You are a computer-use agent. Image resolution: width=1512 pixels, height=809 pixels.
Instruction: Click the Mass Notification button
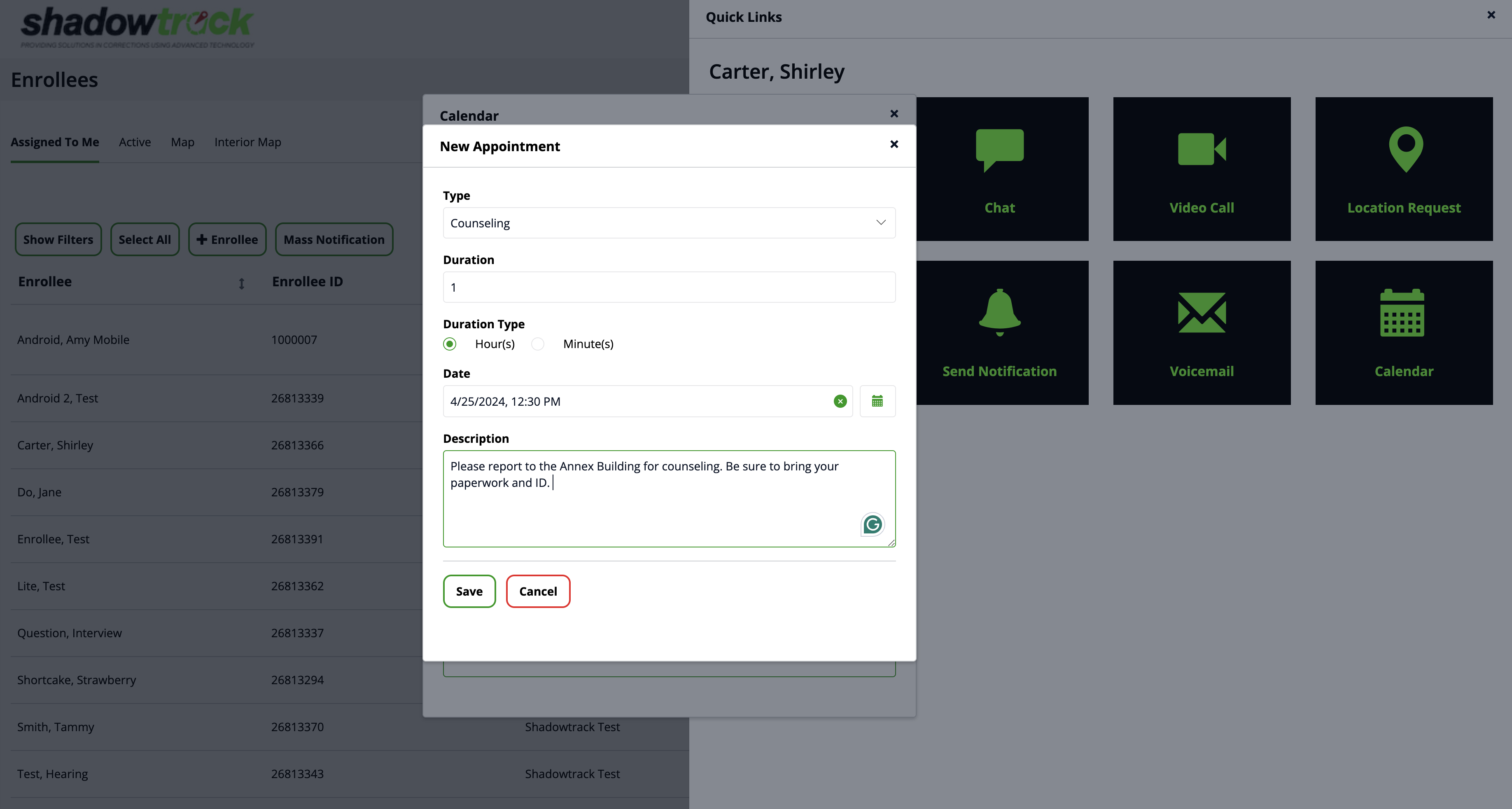[334, 240]
